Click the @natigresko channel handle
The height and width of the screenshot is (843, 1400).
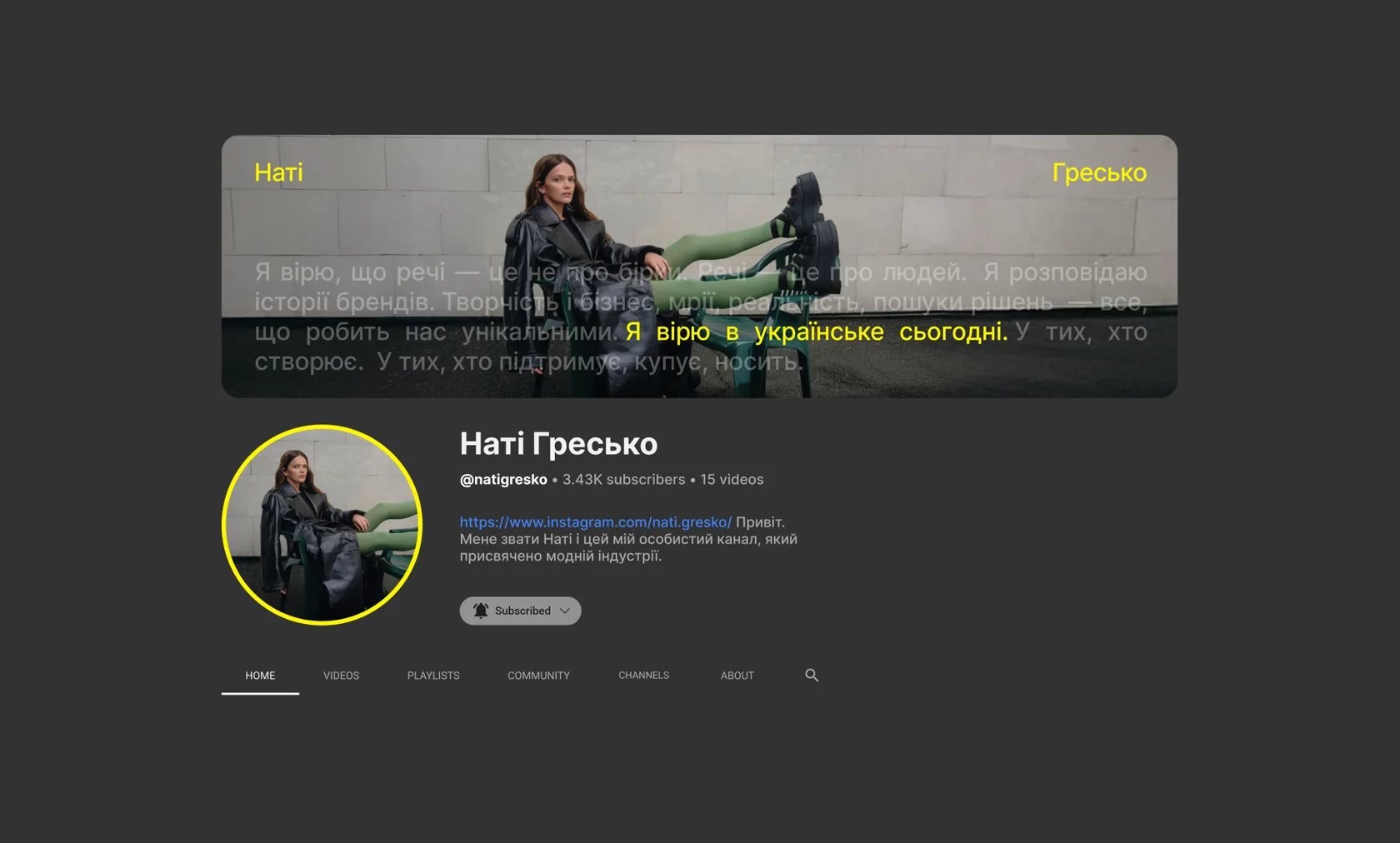[503, 480]
